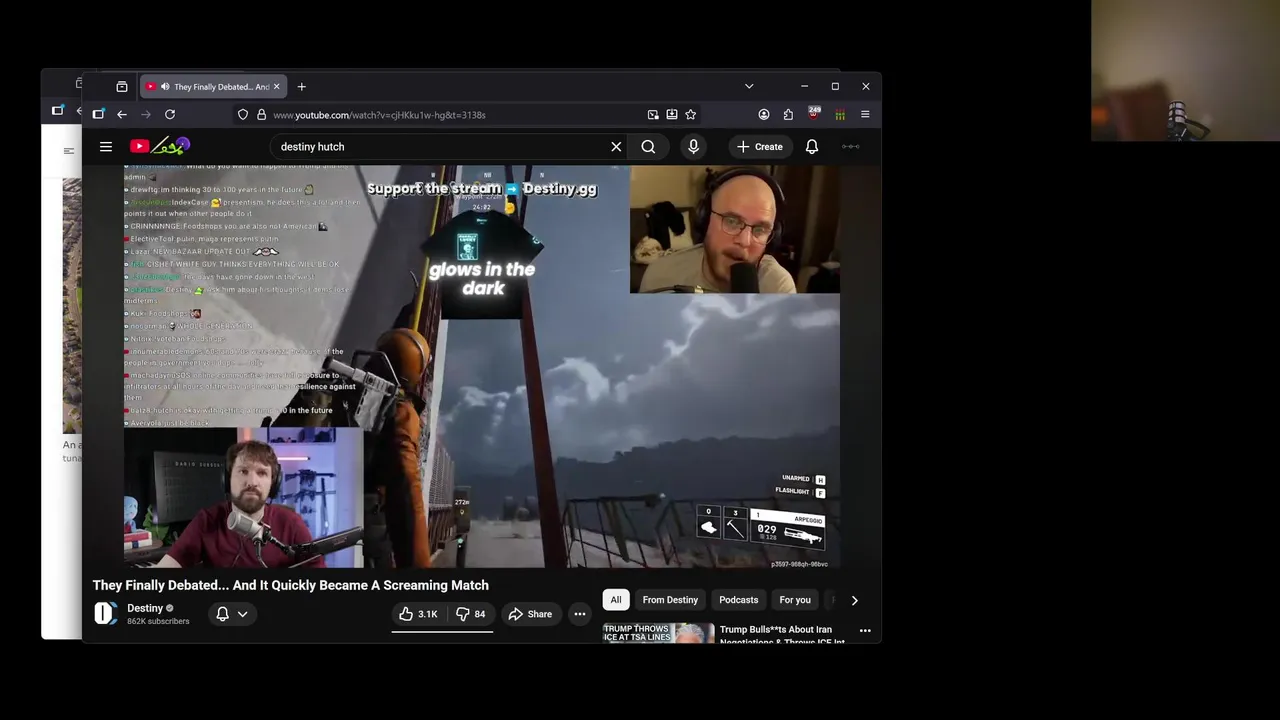Go to YouTube home via logo
Screen dimensions: 1280x720
(x=160, y=147)
